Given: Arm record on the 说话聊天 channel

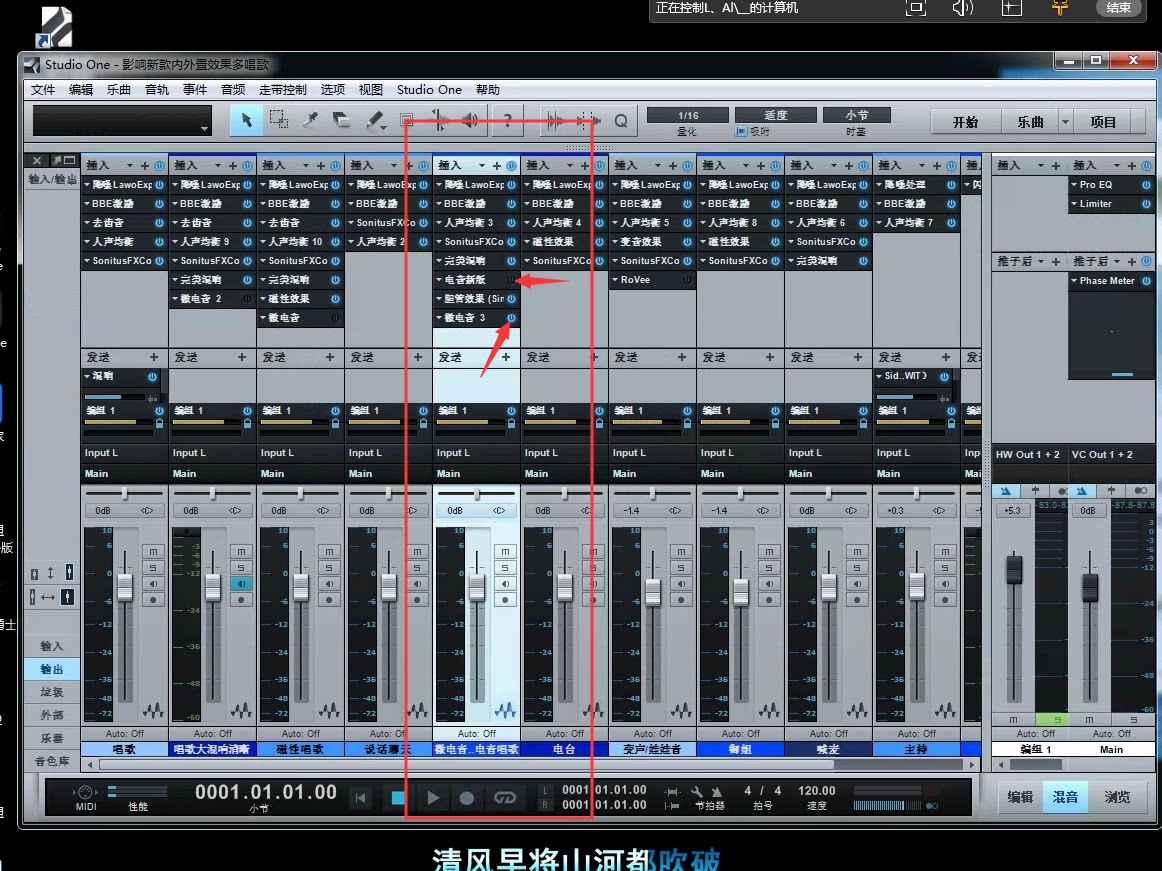Looking at the screenshot, I should tap(417, 600).
